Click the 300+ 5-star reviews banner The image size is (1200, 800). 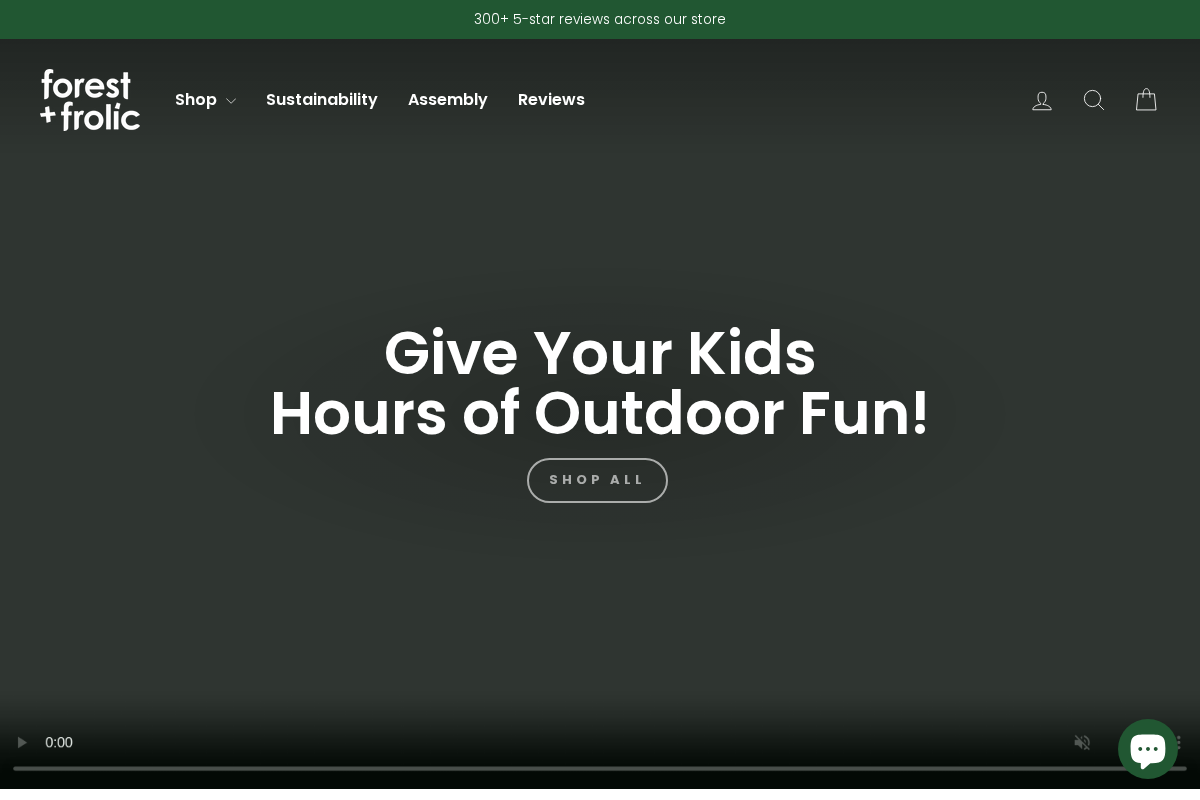click(600, 19)
